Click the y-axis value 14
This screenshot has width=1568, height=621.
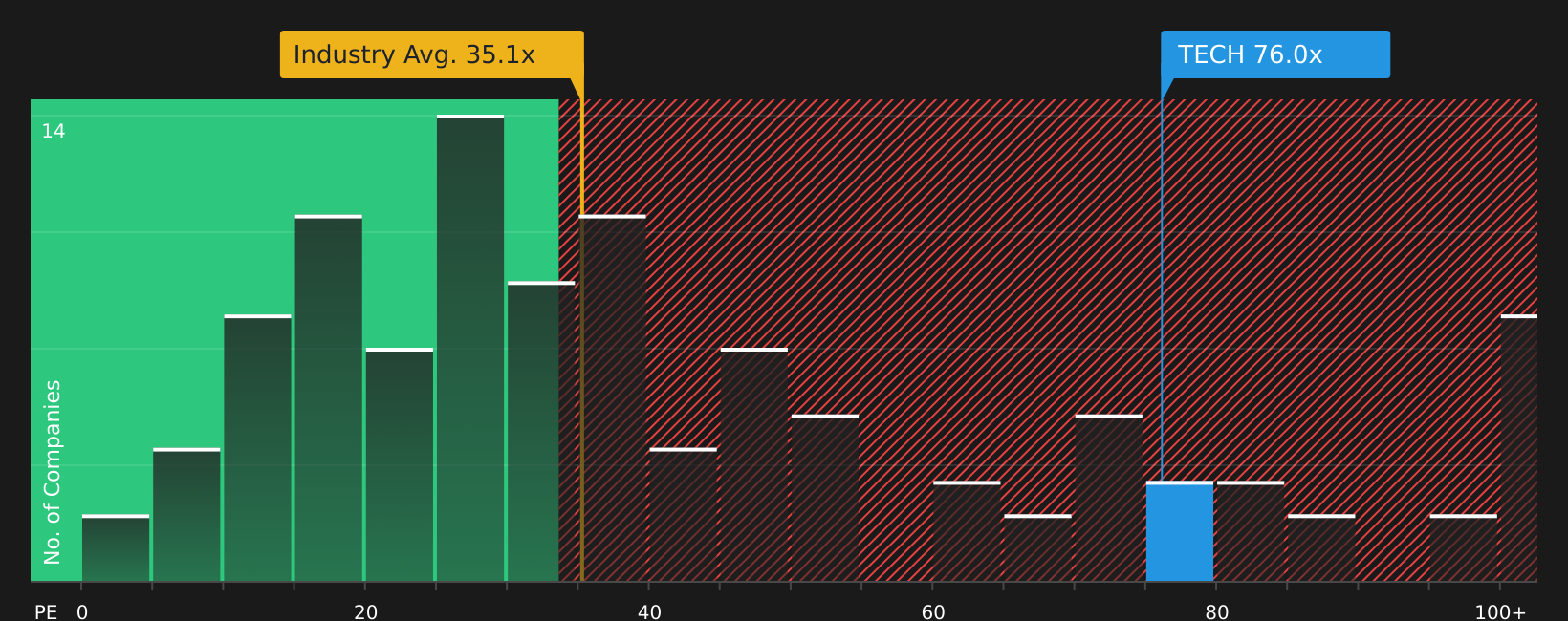pyautogui.click(x=54, y=131)
